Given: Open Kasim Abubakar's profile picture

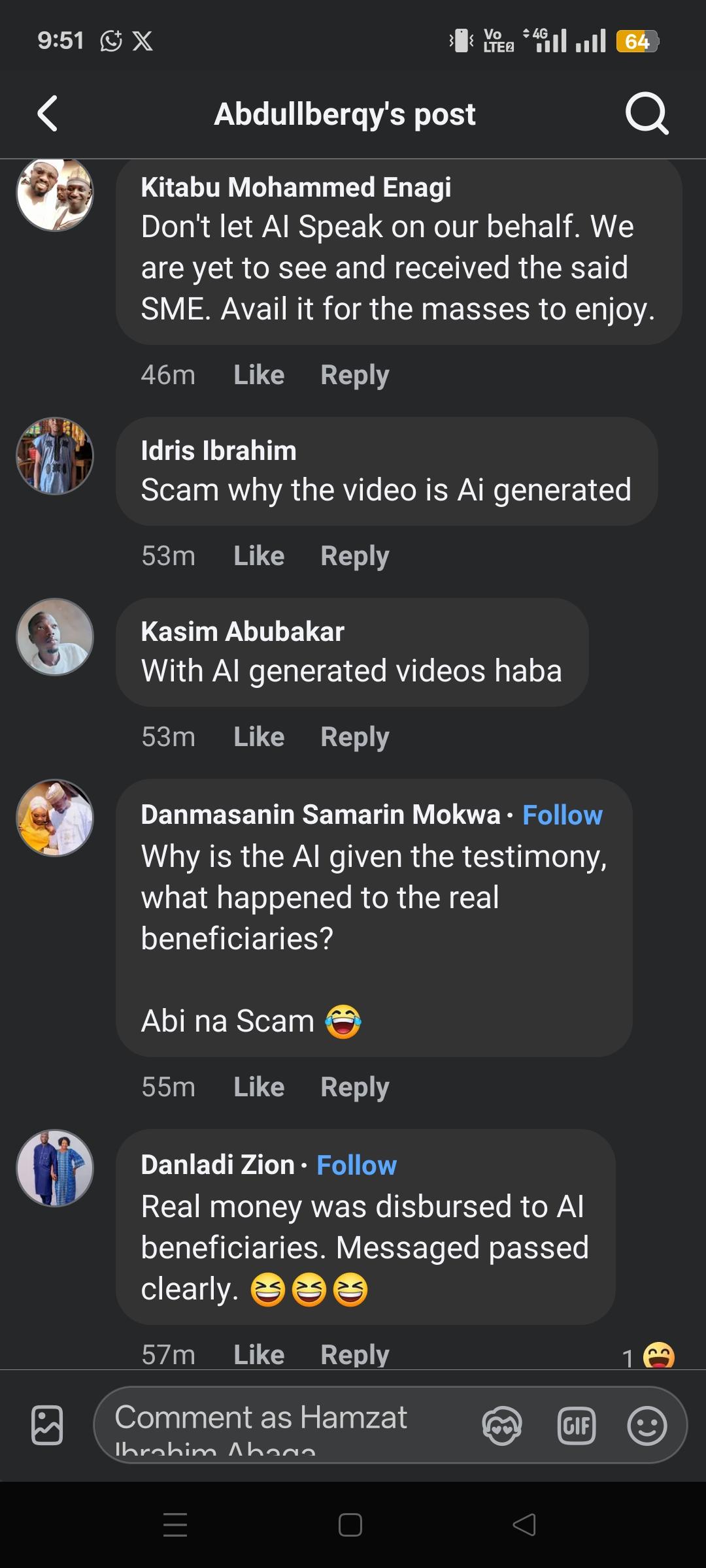Looking at the screenshot, I should coord(55,637).
